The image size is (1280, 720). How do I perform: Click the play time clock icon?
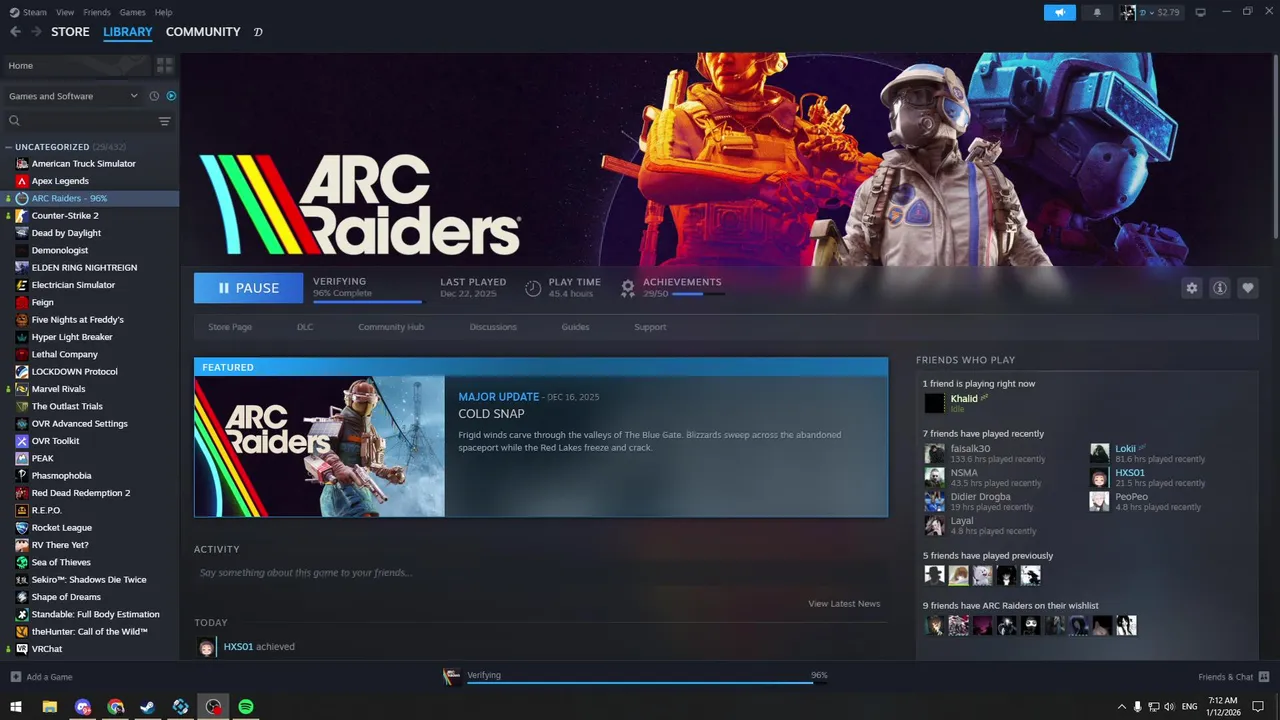(x=533, y=288)
